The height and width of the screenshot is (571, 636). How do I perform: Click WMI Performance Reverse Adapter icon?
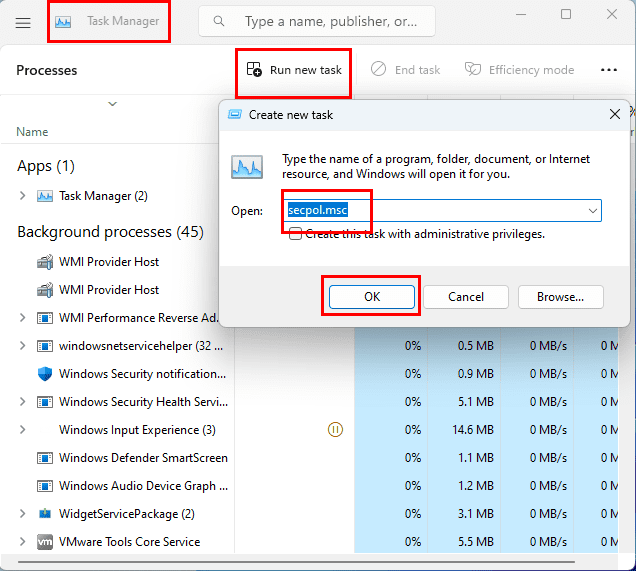click(x=45, y=318)
